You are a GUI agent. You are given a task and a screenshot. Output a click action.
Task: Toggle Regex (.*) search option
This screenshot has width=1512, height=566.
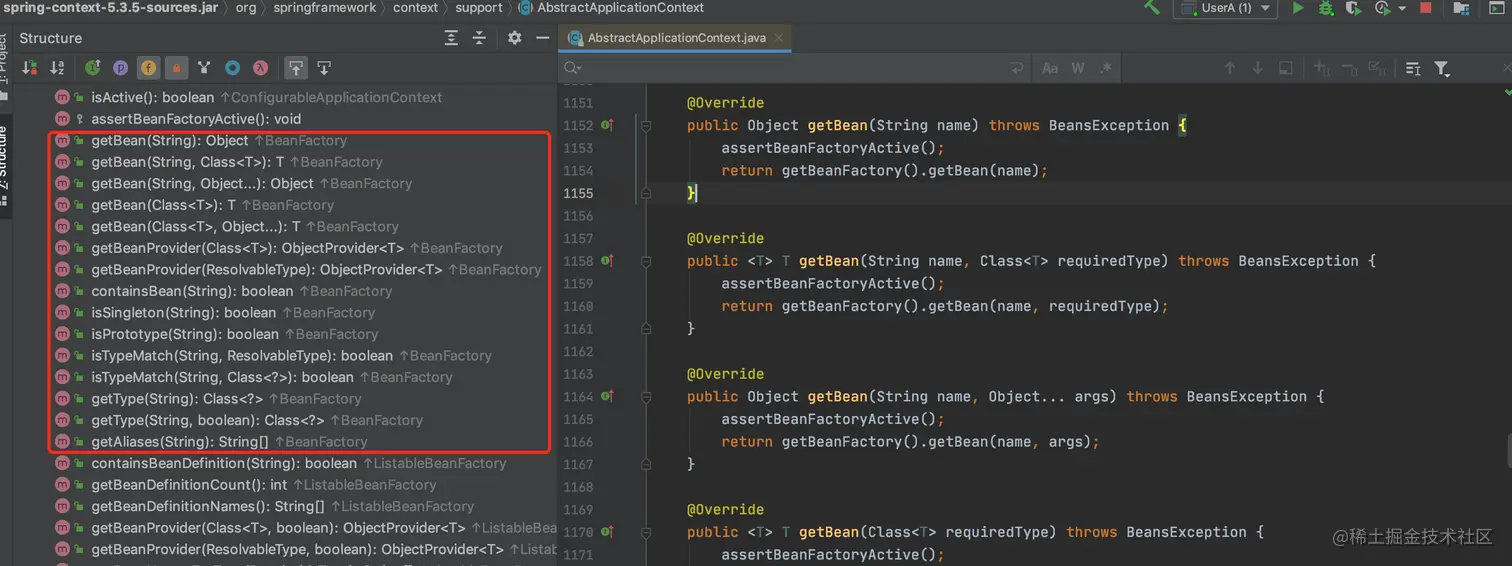[x=1106, y=68]
